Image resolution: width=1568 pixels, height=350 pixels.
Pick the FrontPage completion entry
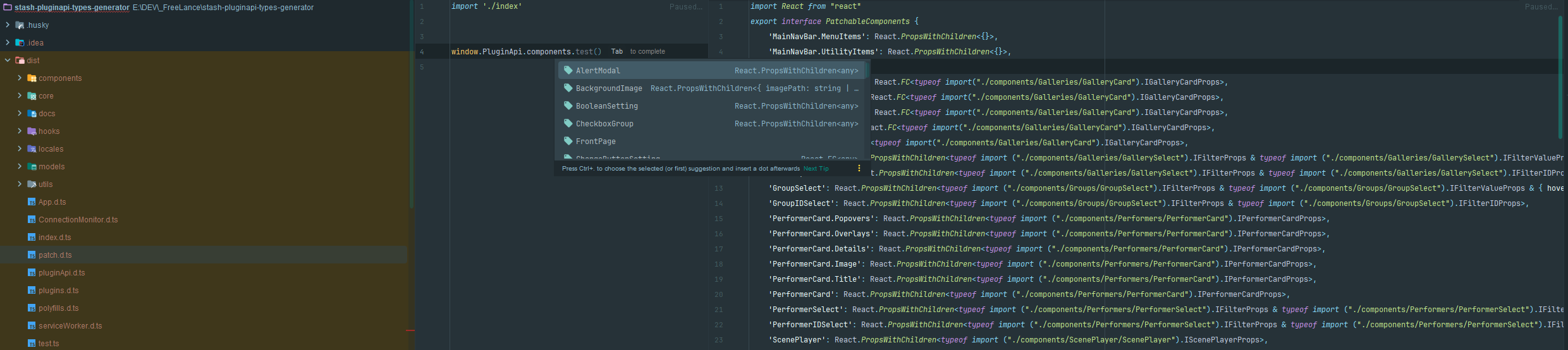click(595, 142)
